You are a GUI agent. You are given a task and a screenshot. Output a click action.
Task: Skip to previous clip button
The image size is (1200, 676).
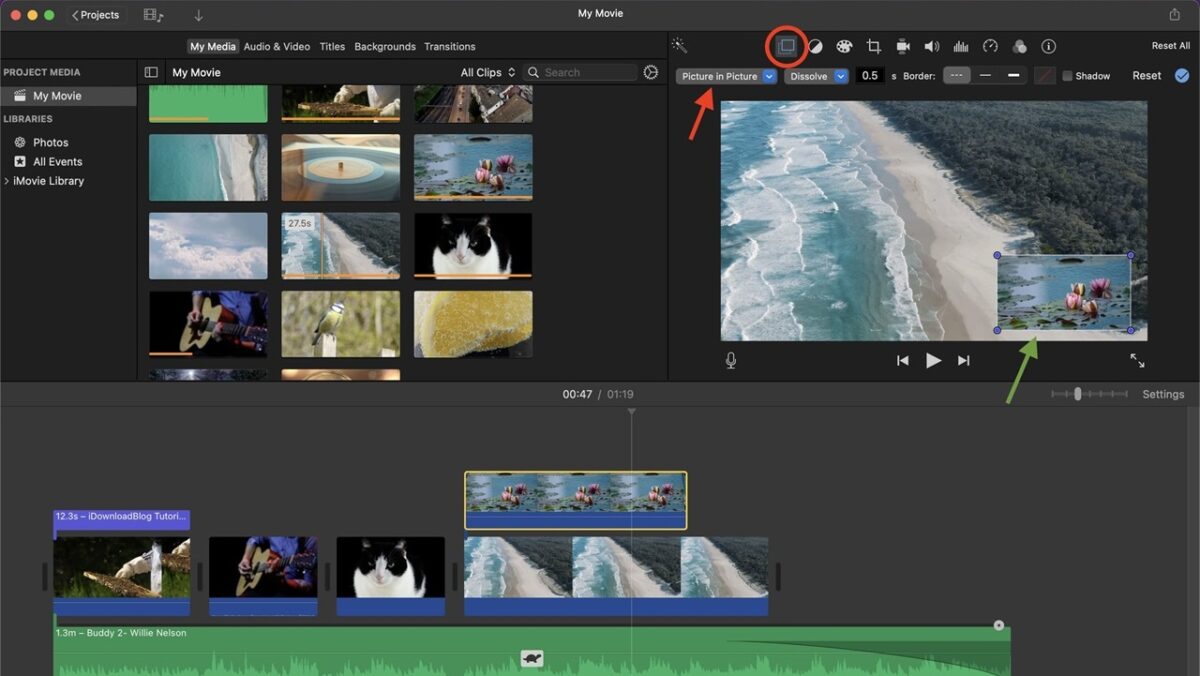point(903,361)
